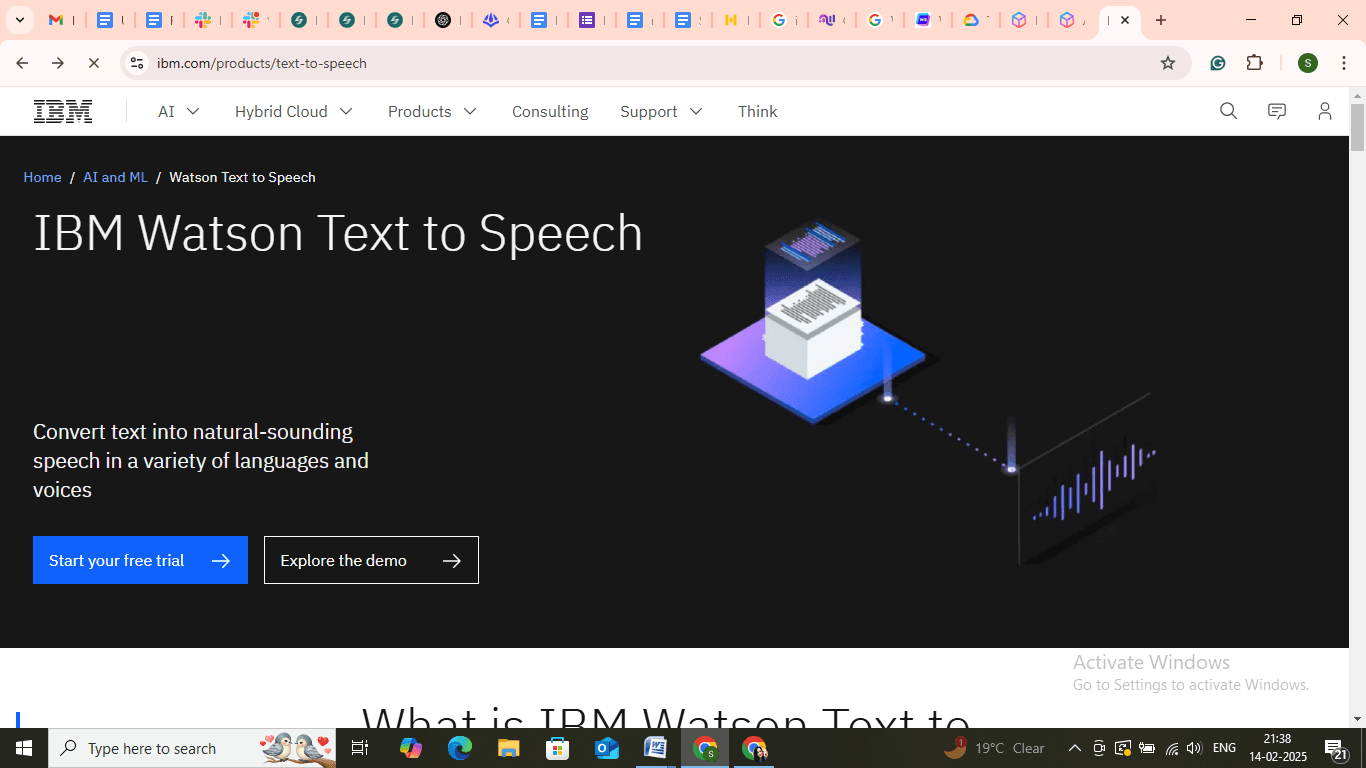Screen dimensions: 1366x768
Task: Expand the Products dropdown
Action: pos(433,111)
